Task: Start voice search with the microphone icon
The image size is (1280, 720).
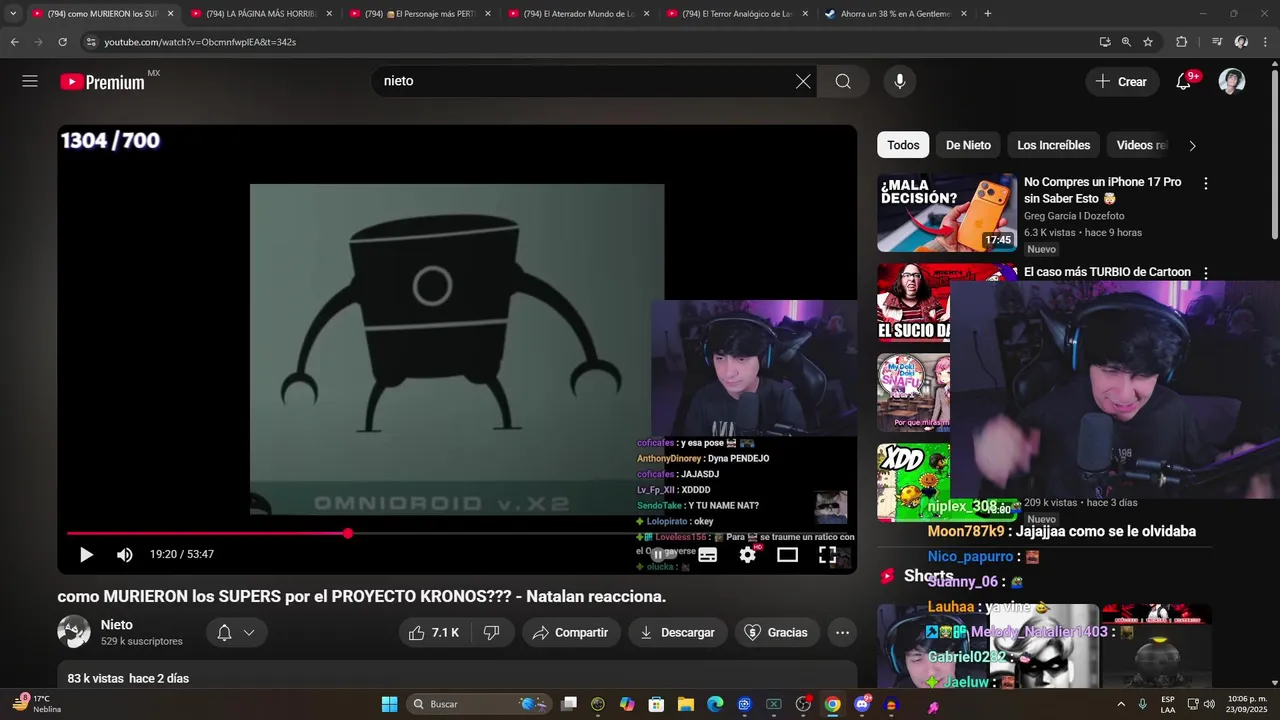Action: [x=900, y=81]
